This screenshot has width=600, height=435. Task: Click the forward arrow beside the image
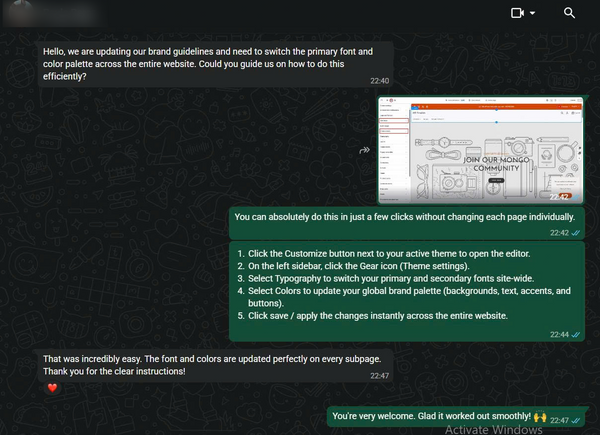[365, 150]
